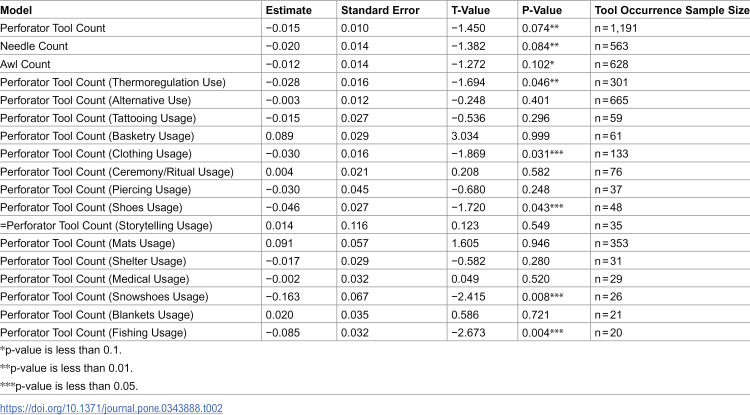Click the n=1,191 sample size cell
The height and width of the screenshot is (415, 750).
616,28
